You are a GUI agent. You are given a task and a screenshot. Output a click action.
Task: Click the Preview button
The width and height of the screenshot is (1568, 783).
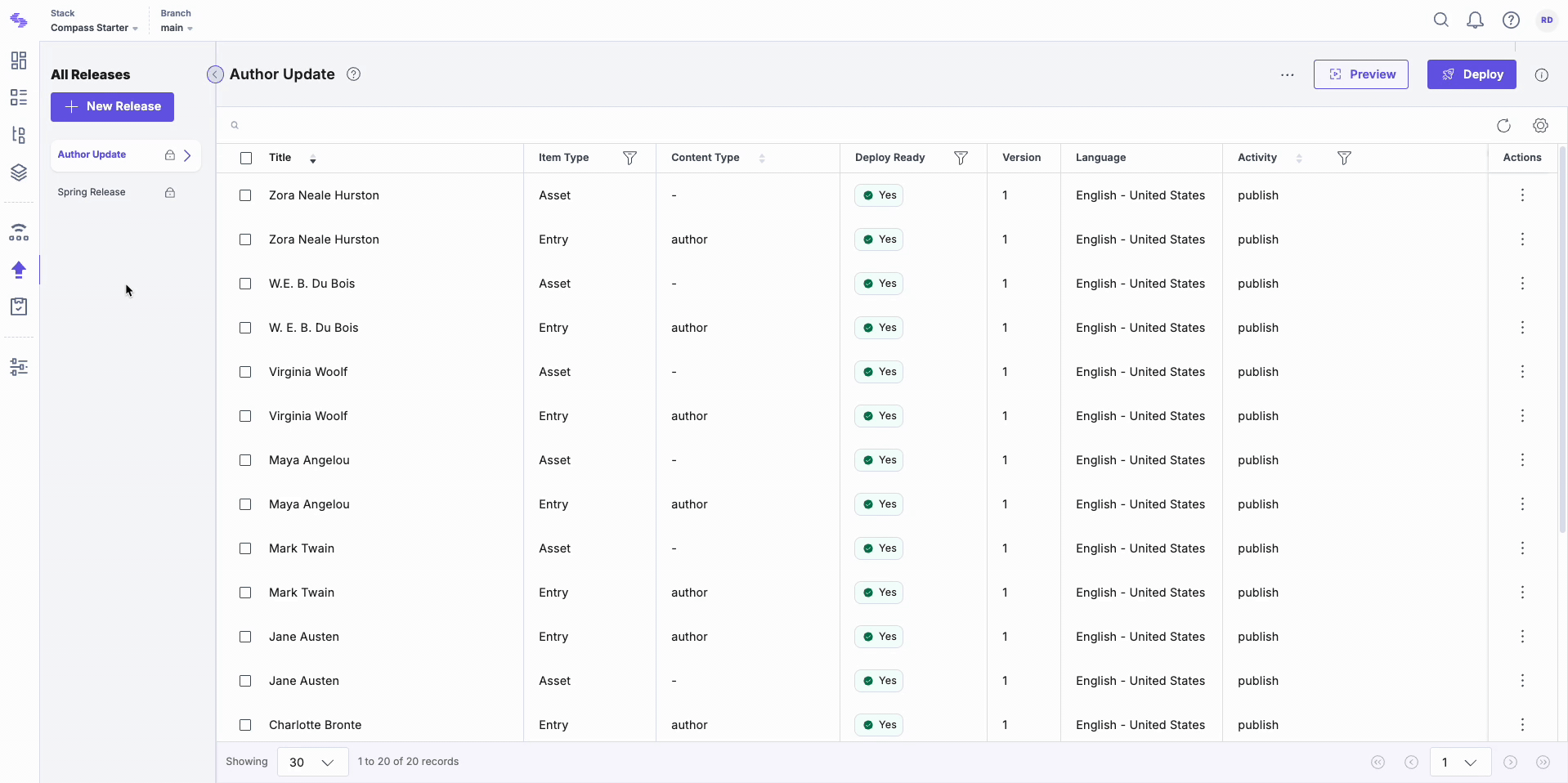tap(1361, 74)
